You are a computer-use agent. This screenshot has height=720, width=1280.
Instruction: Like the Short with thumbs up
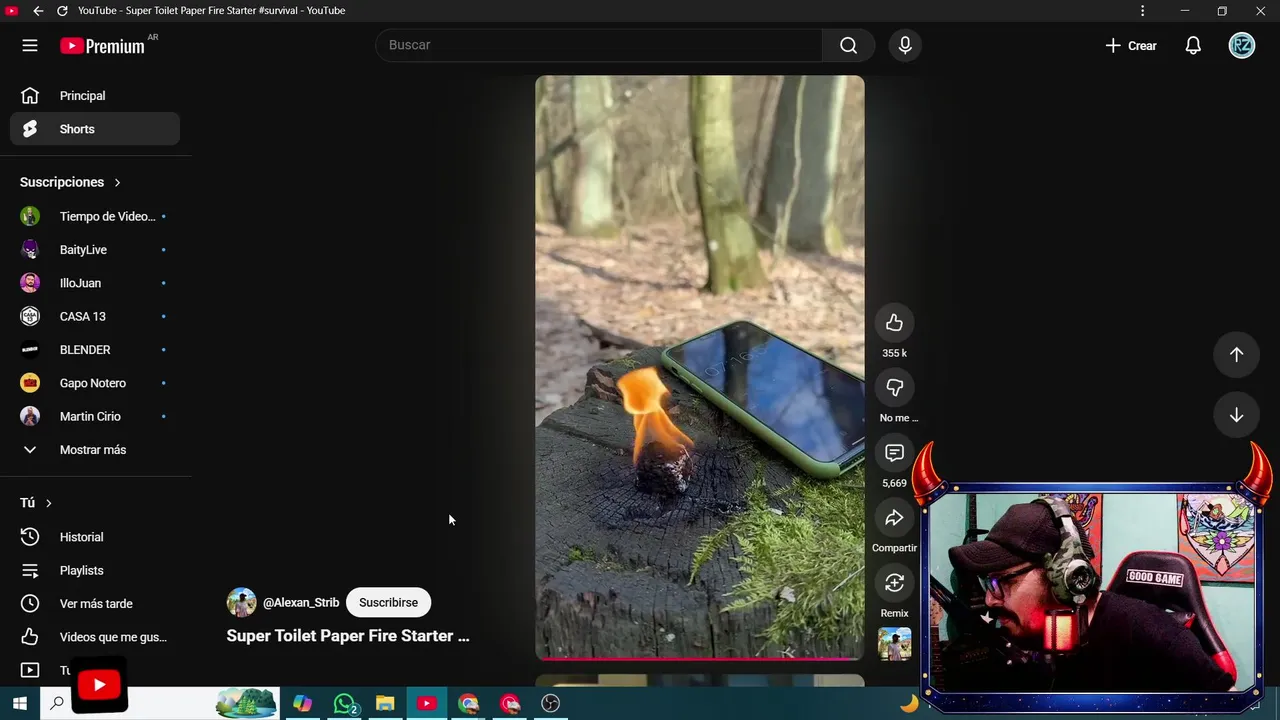point(894,323)
